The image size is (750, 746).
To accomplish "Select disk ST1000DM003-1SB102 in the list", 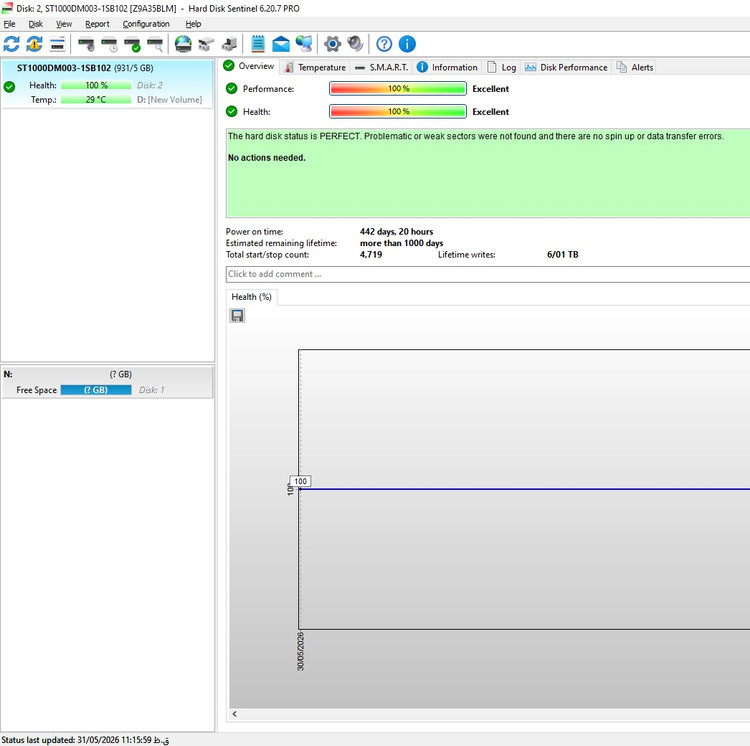I will coord(107,84).
